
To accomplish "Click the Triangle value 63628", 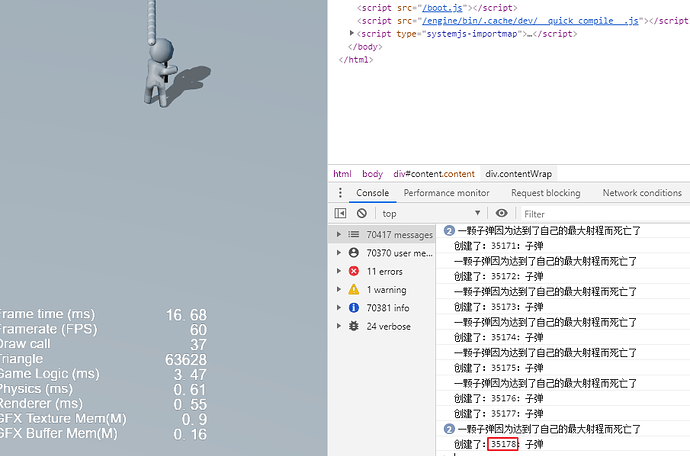I will click(x=186, y=360).
